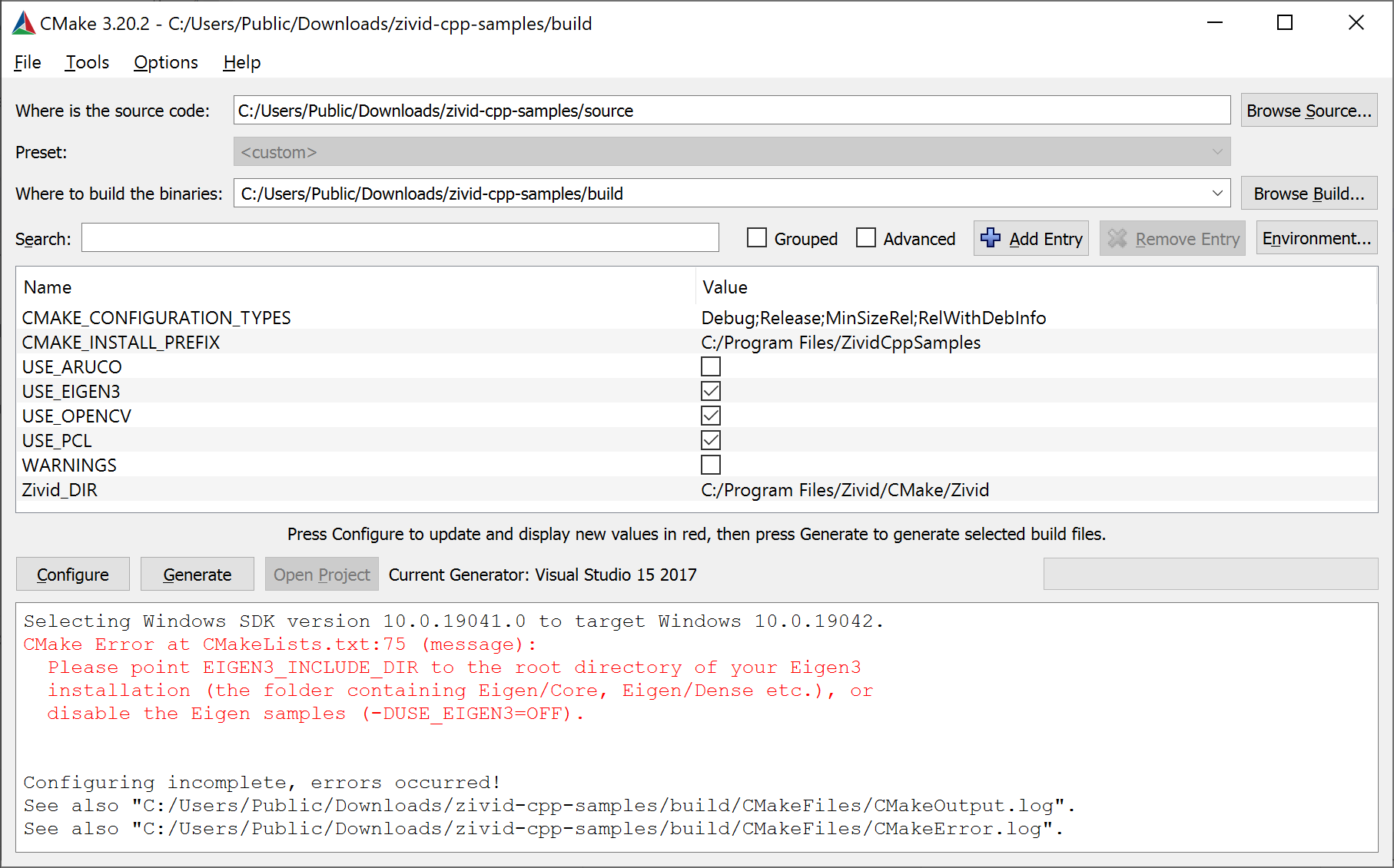Check the WARNINGS option
The image size is (1394, 868).
click(711, 465)
